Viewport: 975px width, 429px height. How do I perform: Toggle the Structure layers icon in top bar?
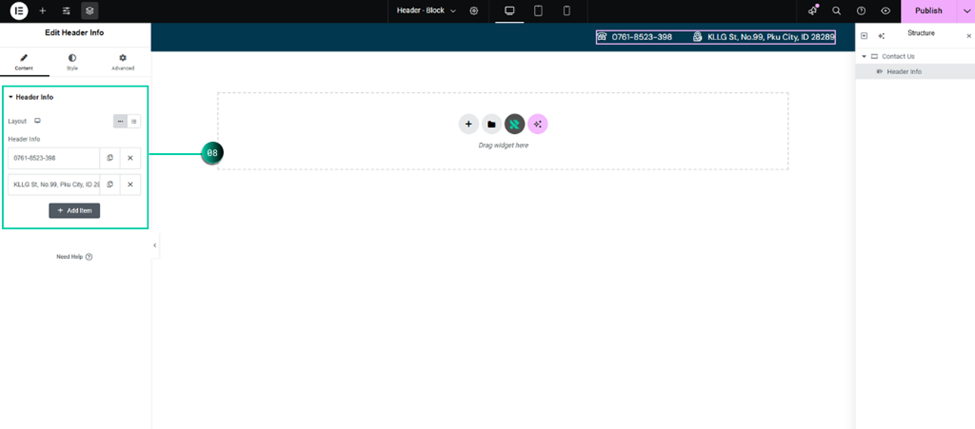90,11
